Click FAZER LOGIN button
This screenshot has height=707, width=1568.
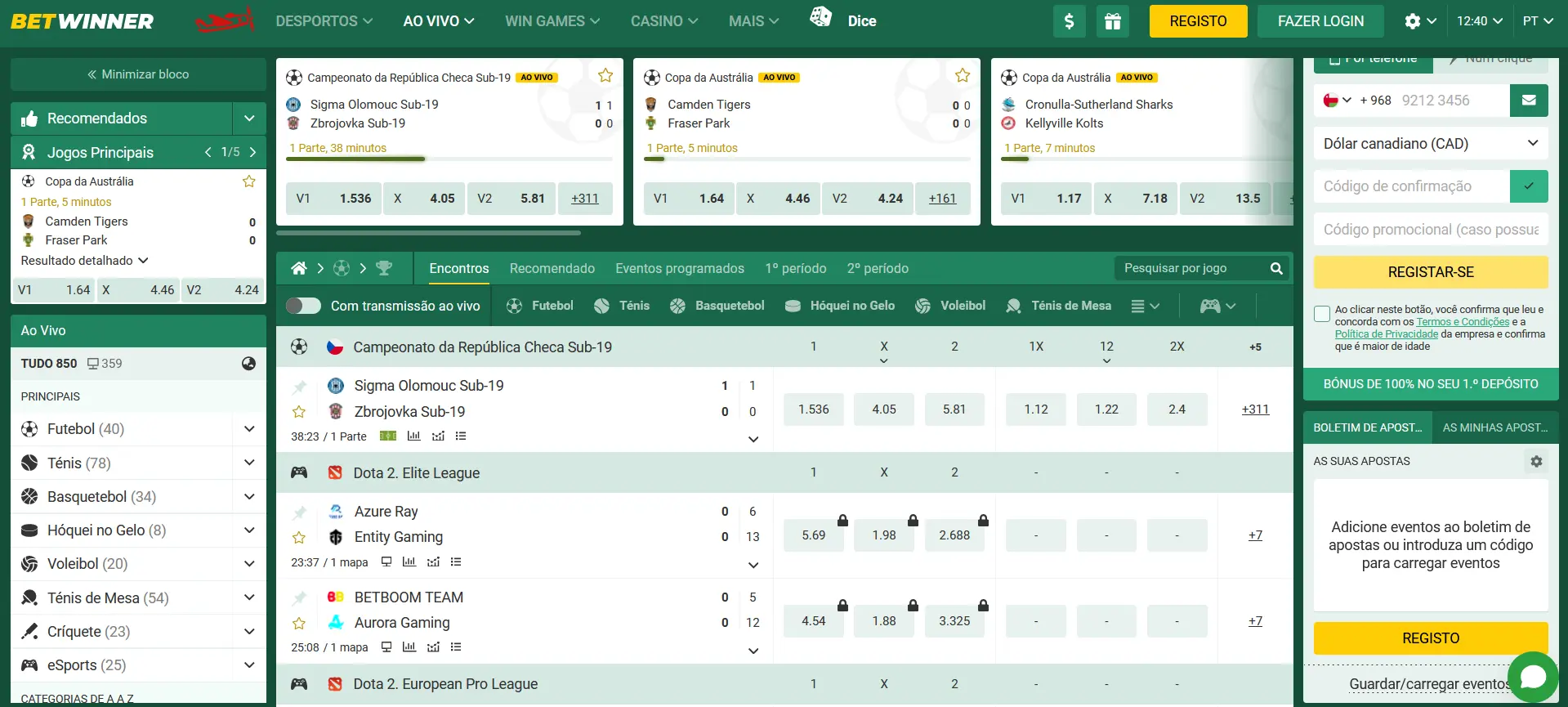point(1320,21)
